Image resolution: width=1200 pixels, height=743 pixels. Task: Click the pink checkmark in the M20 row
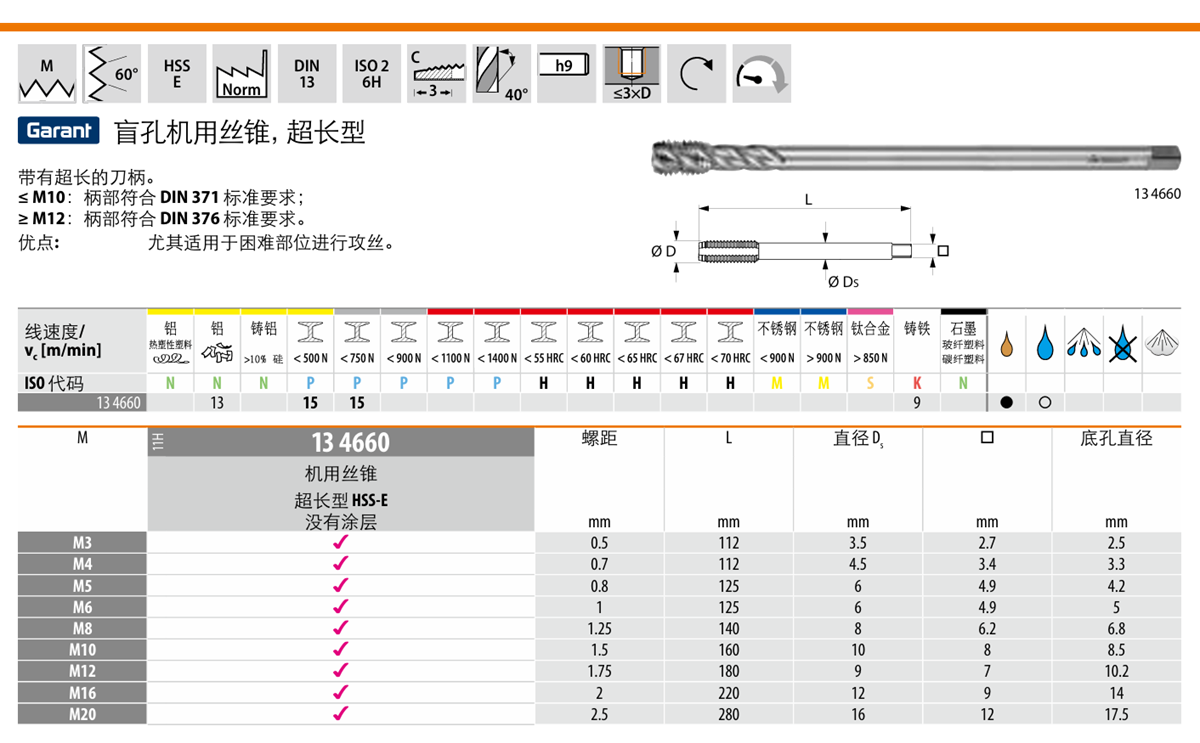(340, 713)
